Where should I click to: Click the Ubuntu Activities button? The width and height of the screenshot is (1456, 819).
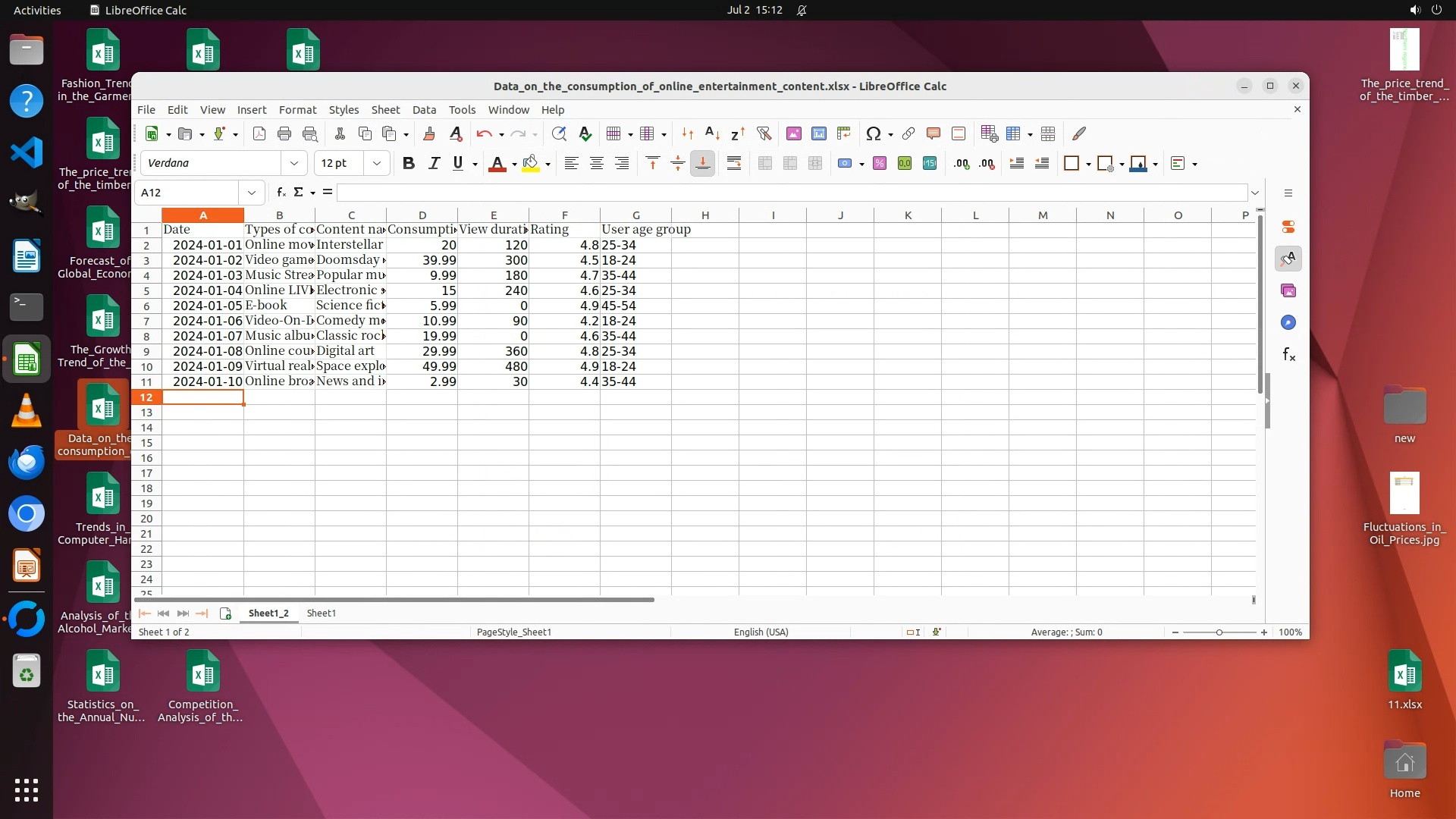[x=37, y=10]
